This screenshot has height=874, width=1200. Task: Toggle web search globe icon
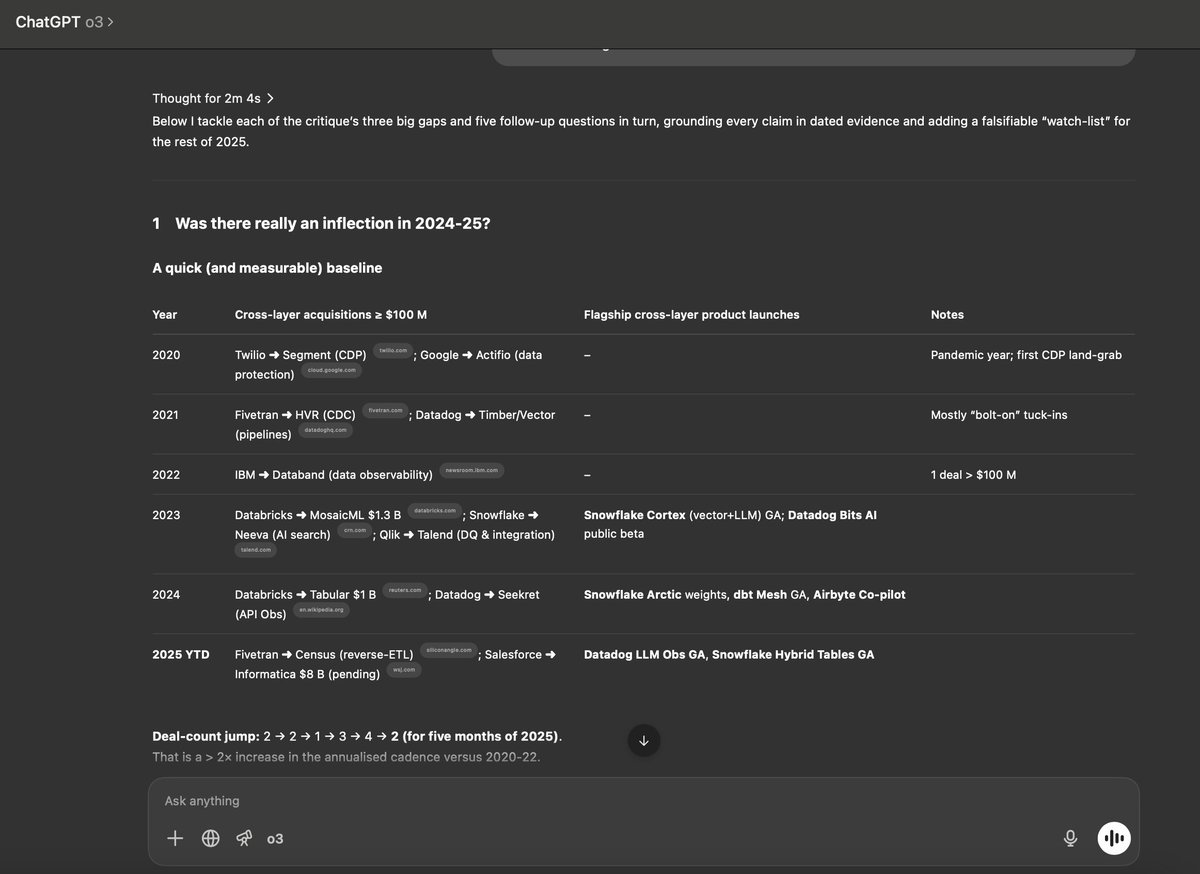[x=210, y=838]
